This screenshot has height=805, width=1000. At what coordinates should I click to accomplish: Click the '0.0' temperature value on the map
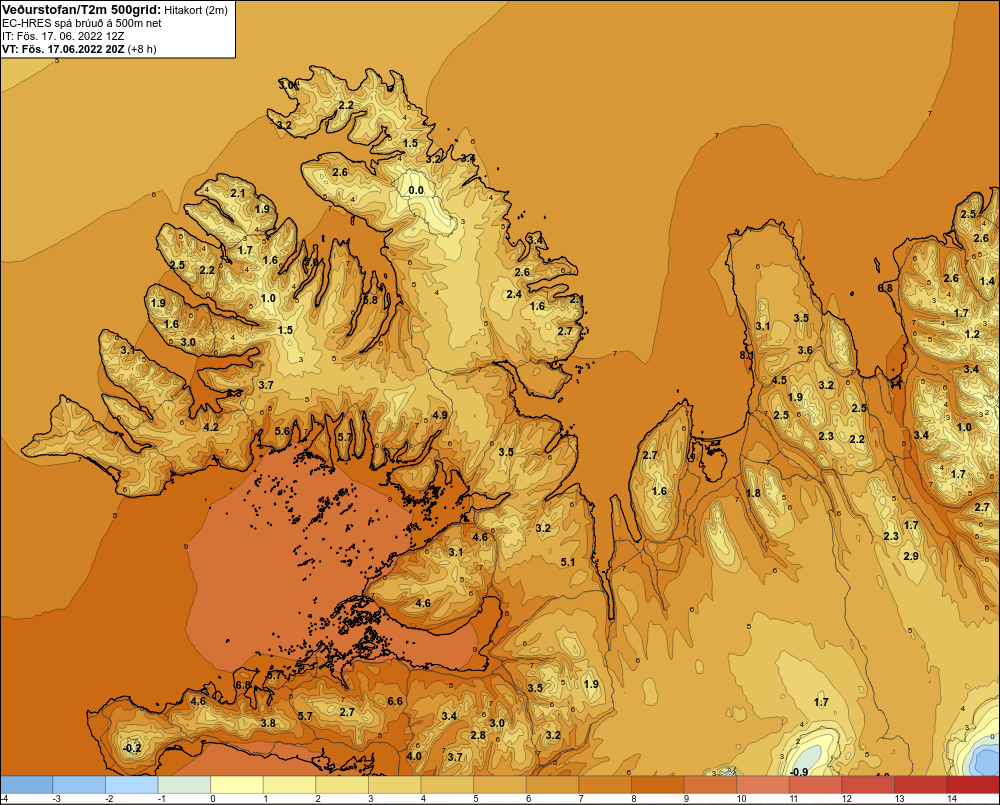(416, 190)
